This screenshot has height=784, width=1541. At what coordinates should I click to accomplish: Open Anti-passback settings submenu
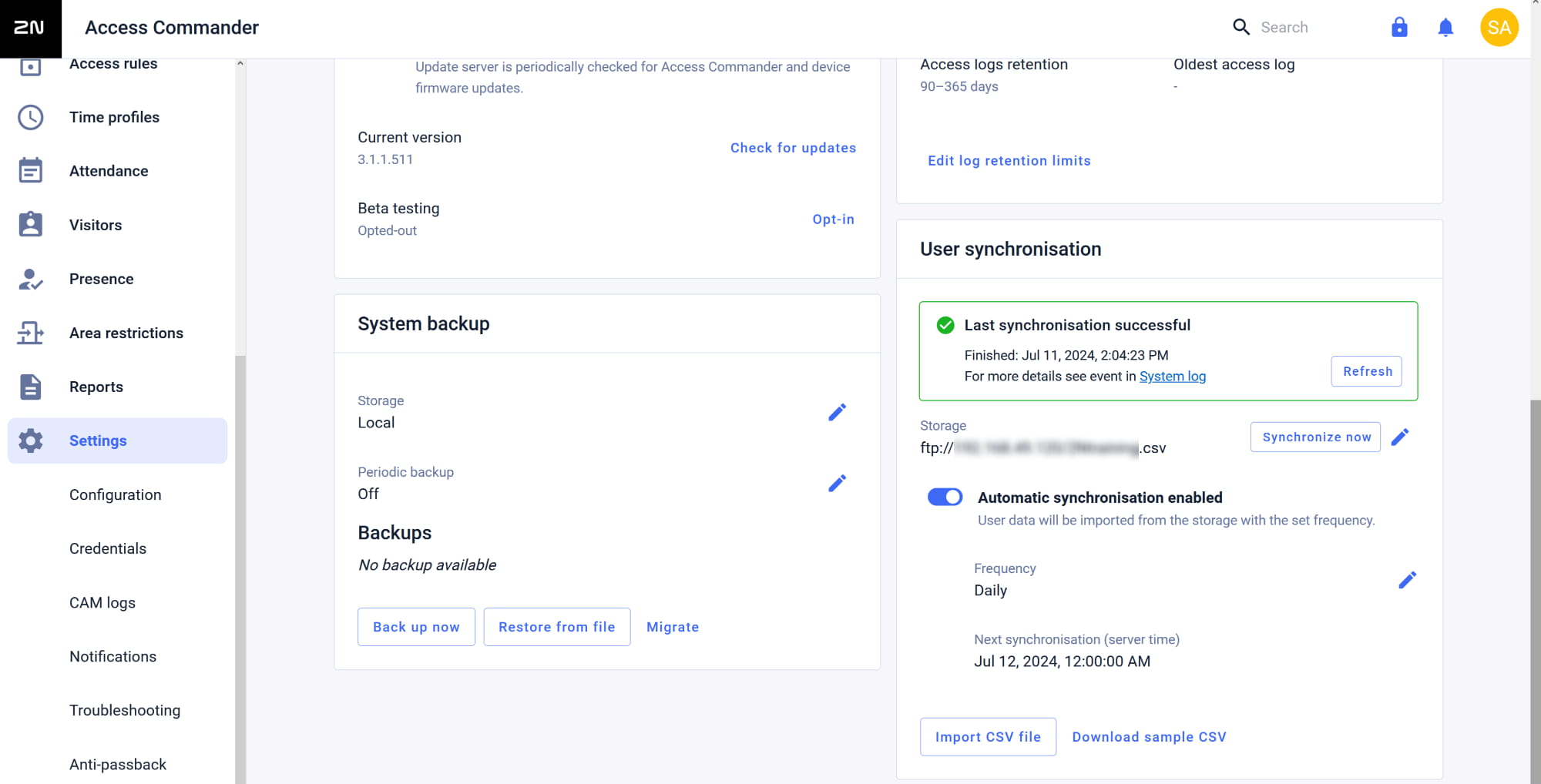(x=118, y=764)
